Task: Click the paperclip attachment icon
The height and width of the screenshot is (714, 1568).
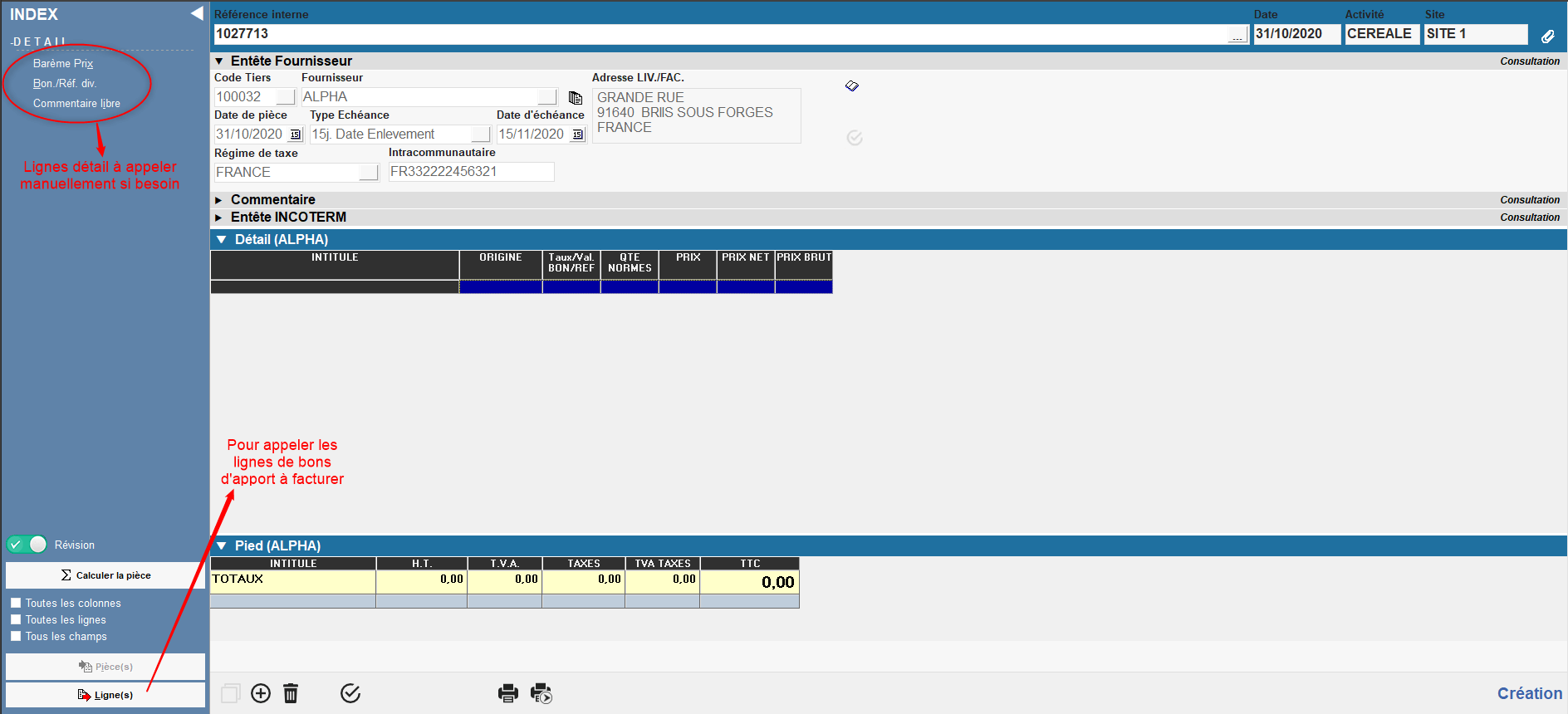Action: (1548, 36)
